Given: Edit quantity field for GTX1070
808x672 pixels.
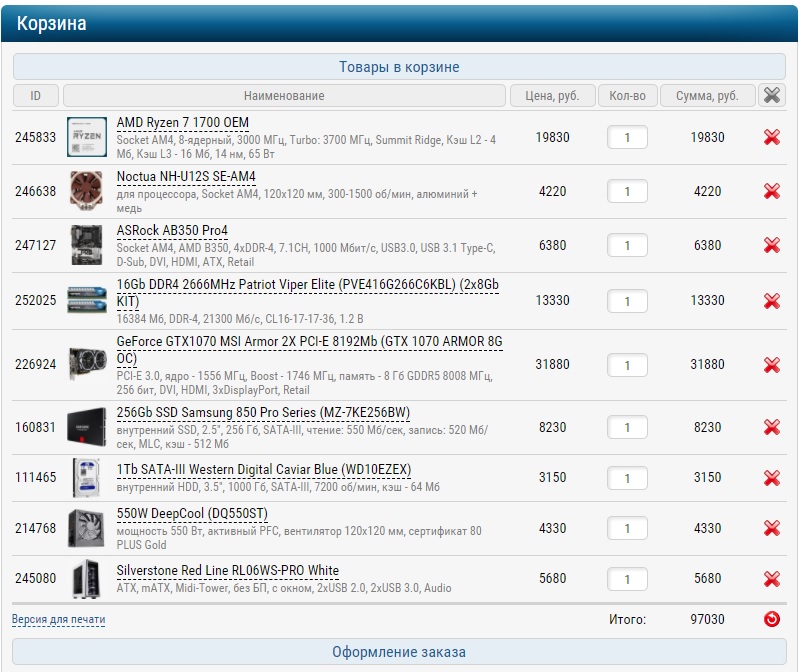Looking at the screenshot, I should coord(627,365).
